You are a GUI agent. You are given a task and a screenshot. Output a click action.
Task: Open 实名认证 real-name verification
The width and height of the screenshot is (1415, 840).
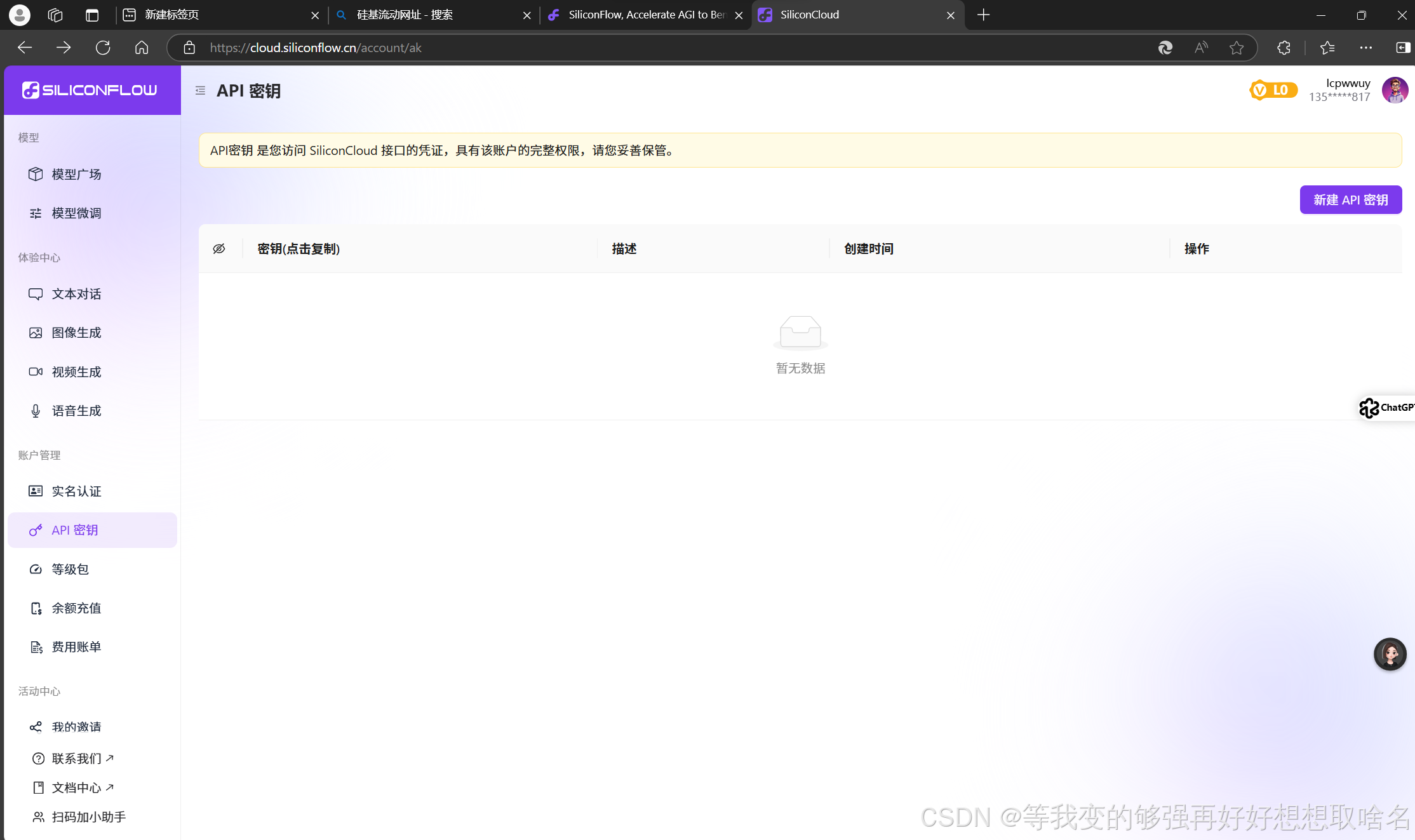pyautogui.click(x=76, y=491)
